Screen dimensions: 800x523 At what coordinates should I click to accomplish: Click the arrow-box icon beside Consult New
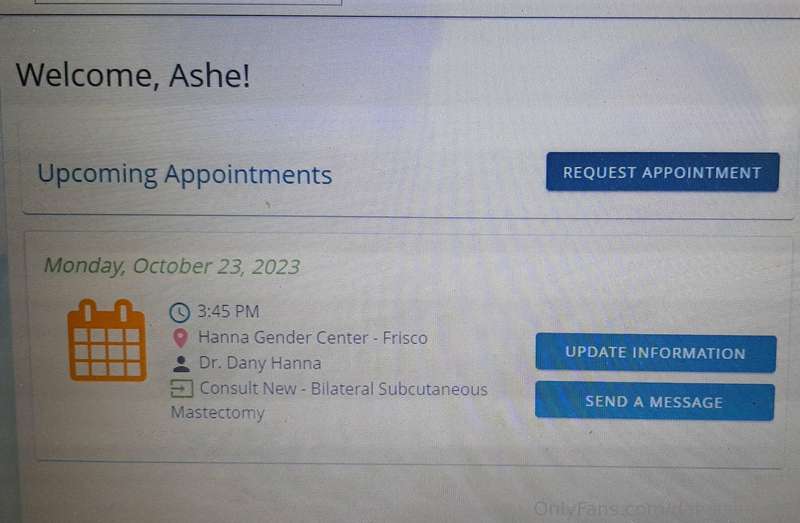(181, 389)
